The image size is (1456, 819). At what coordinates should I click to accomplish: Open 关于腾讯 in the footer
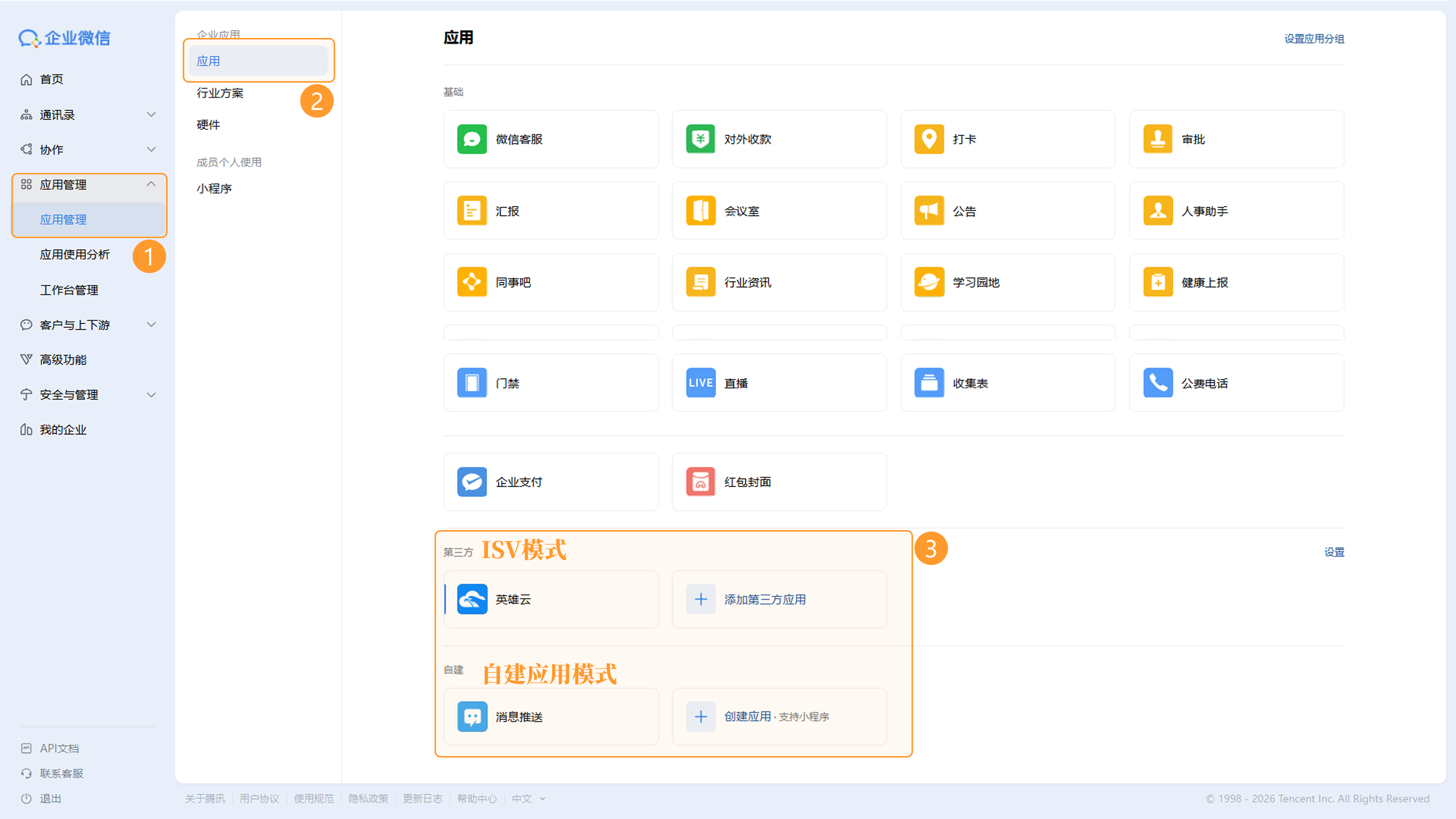(205, 799)
